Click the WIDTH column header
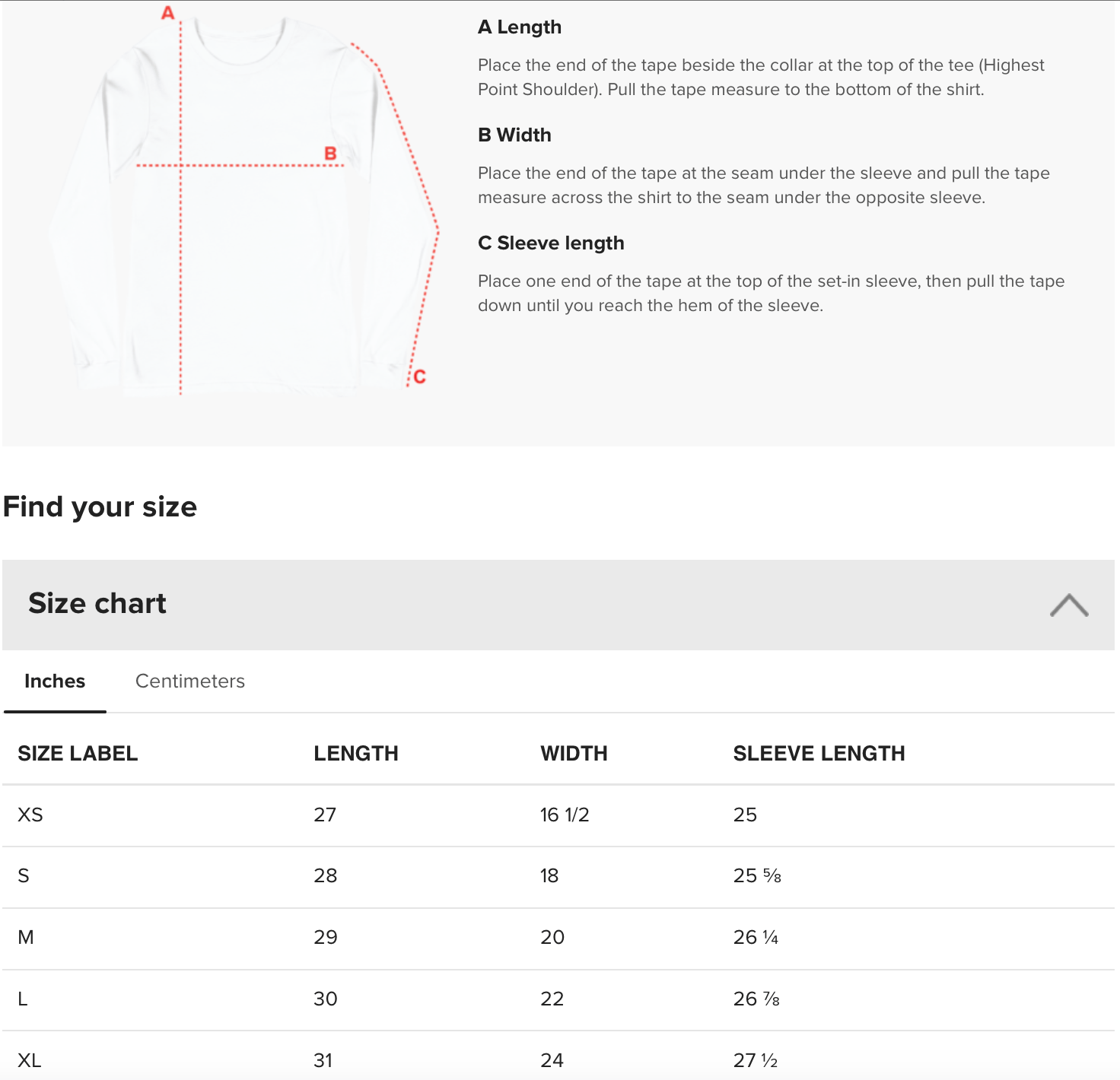The width and height of the screenshot is (1120, 1080). pos(574,754)
